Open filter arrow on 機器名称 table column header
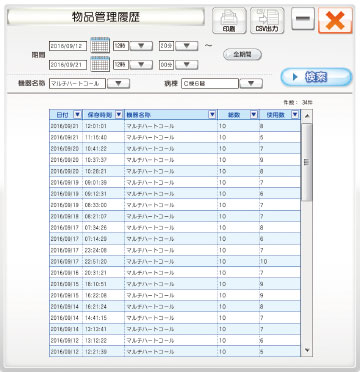The height and width of the screenshot is (372, 360). [x=212, y=115]
